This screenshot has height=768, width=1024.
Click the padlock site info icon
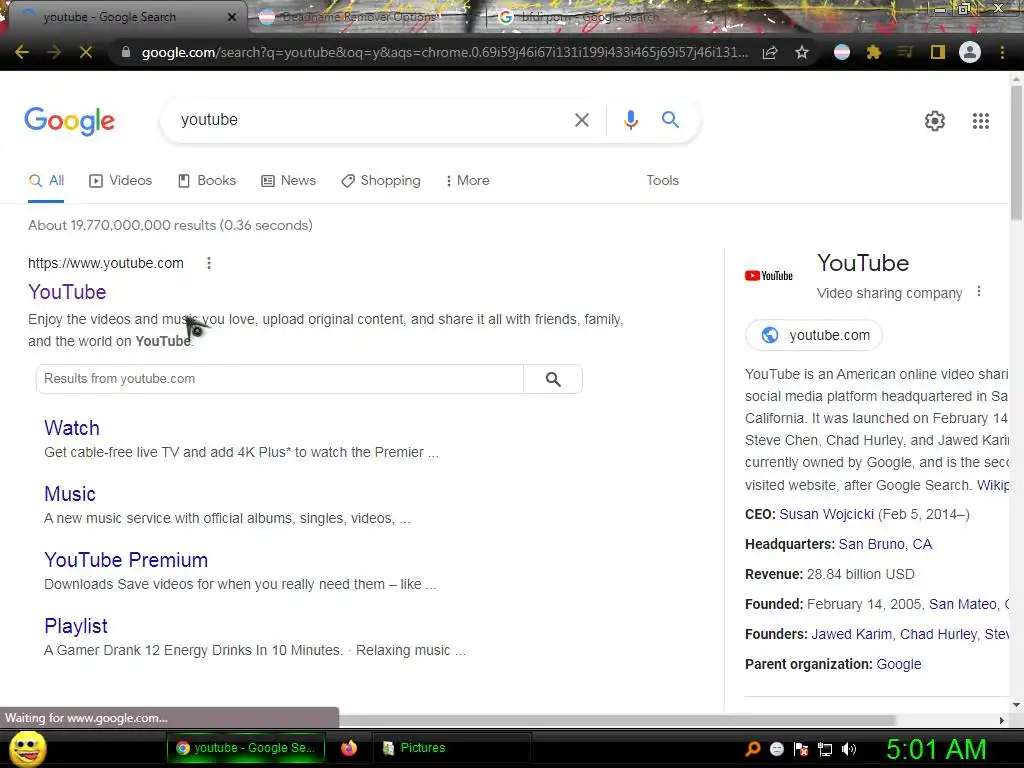(x=126, y=52)
